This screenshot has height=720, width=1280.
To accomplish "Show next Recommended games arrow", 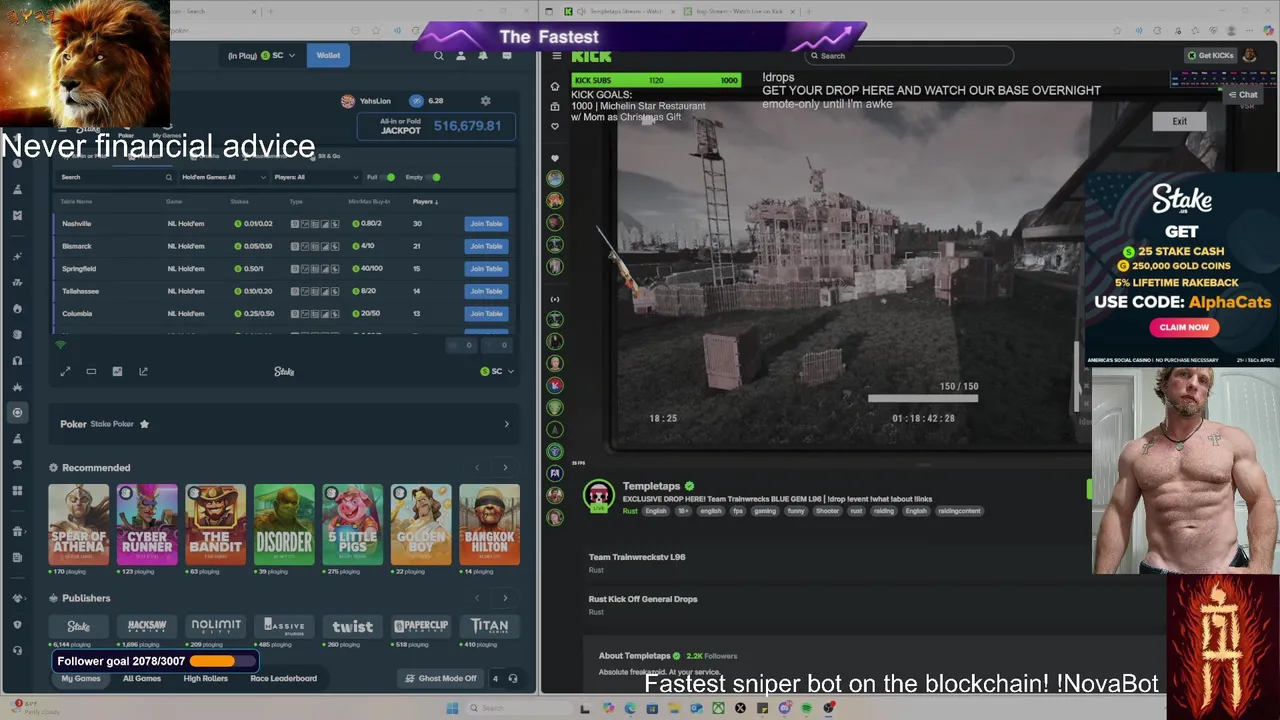I will coord(505,468).
